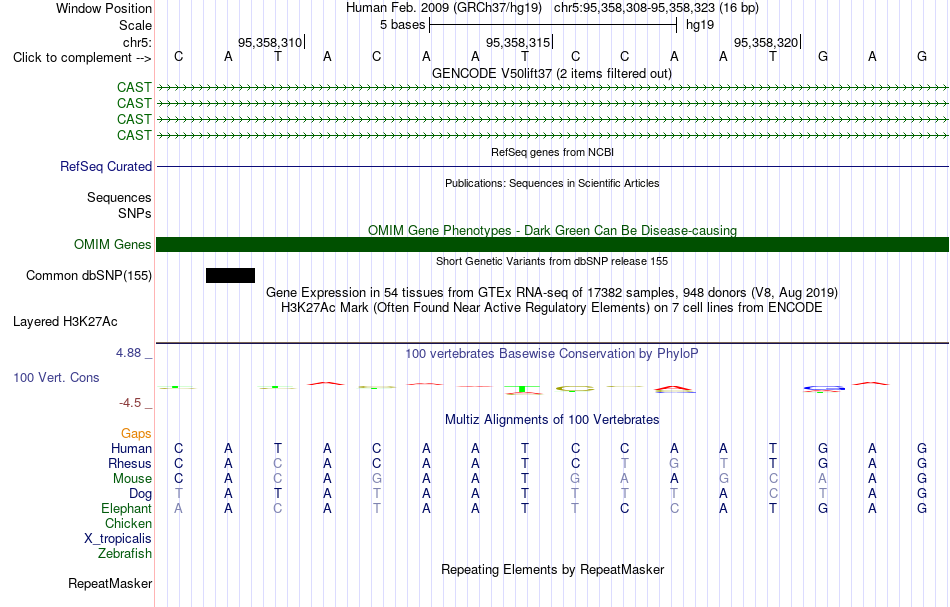Image resolution: width=950 pixels, height=607 pixels.
Task: Click the dark green OMIM Genes bar
Action: pos(553,244)
